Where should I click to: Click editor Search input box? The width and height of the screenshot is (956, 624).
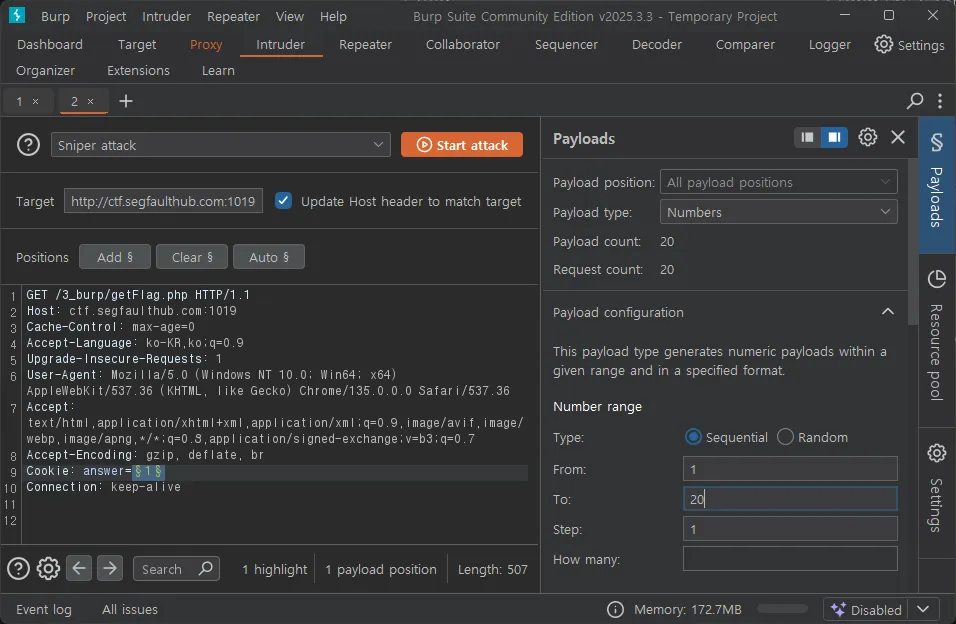pyautogui.click(x=176, y=568)
